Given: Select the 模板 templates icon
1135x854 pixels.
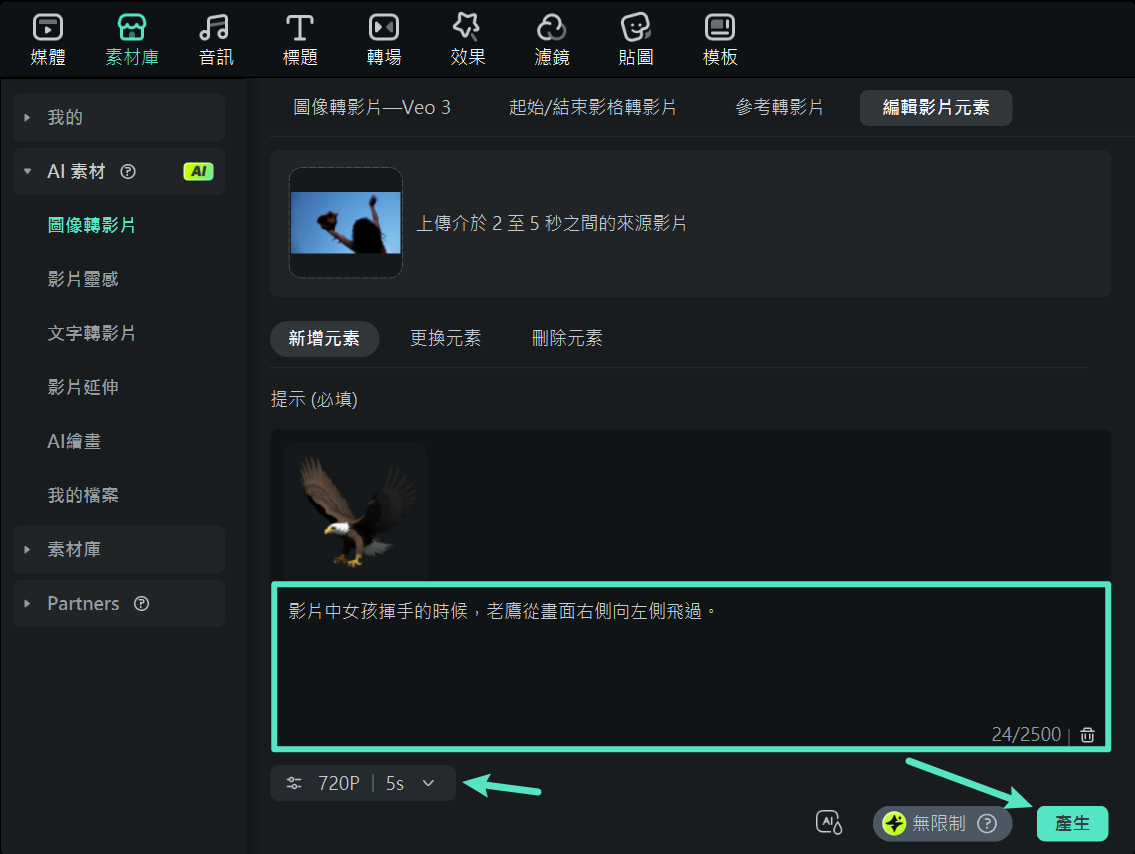Looking at the screenshot, I should click(719, 38).
